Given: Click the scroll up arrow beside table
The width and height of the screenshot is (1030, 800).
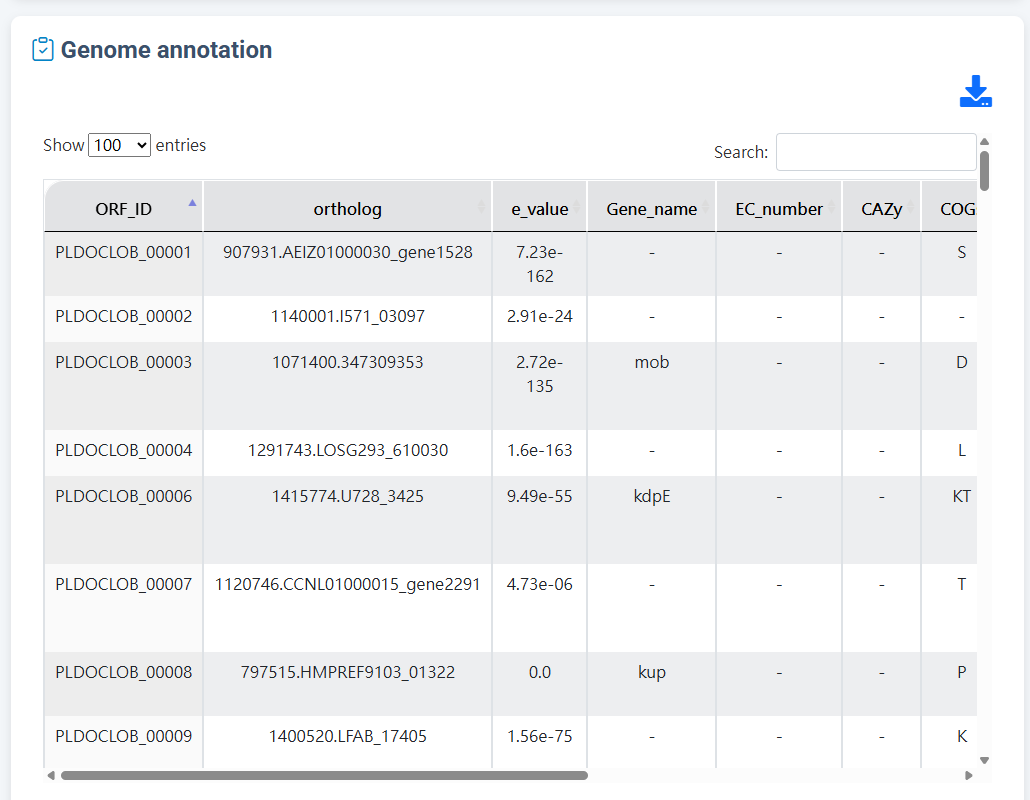Looking at the screenshot, I should point(984,141).
